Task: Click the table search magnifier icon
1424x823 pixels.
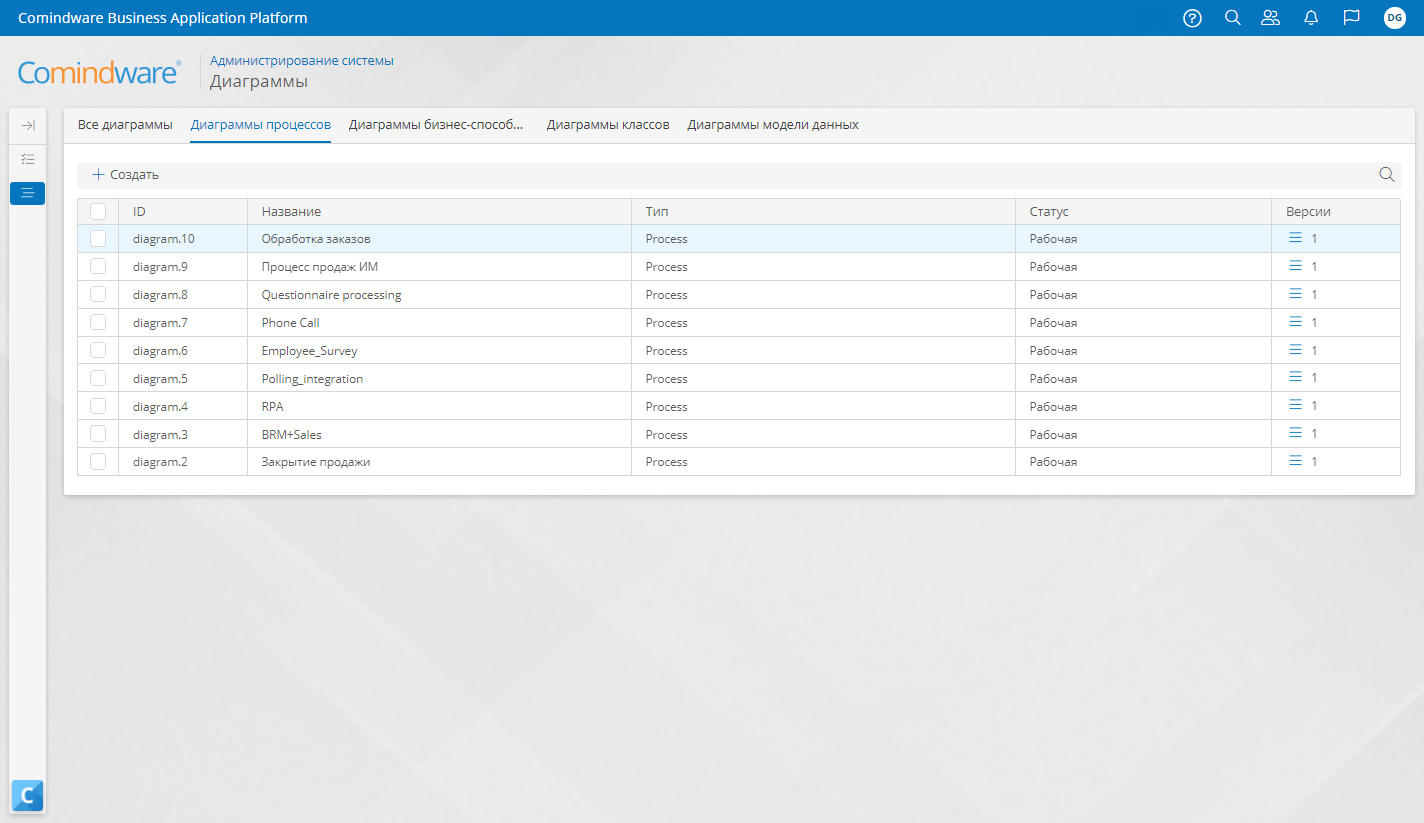Action: (x=1387, y=174)
